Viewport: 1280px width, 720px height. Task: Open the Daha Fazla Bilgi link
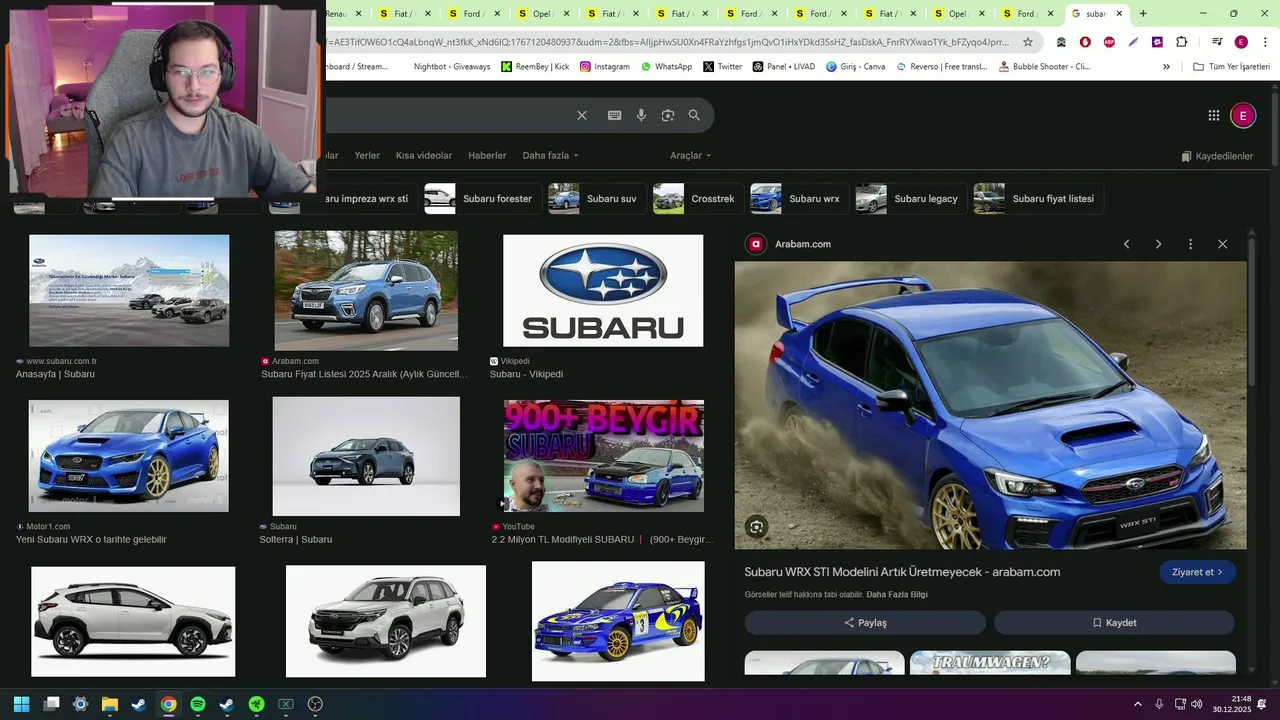pos(897,595)
